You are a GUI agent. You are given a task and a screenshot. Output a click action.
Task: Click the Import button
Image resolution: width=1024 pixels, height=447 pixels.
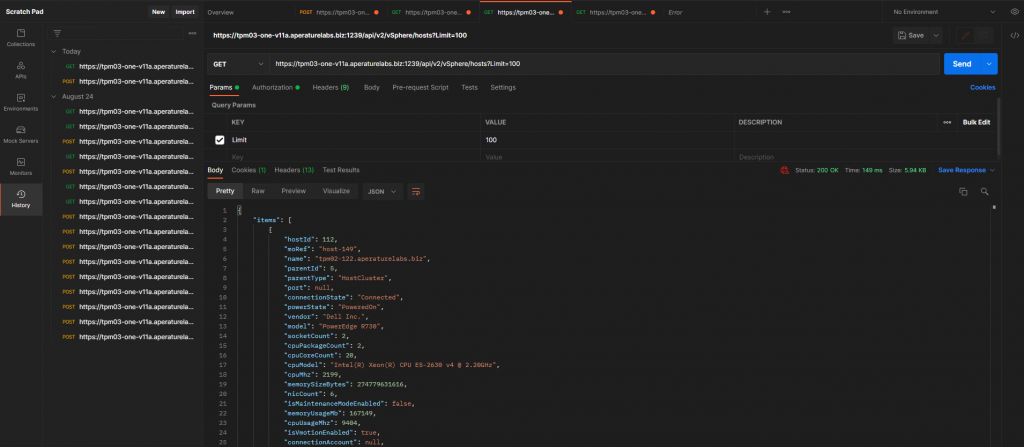click(x=185, y=12)
